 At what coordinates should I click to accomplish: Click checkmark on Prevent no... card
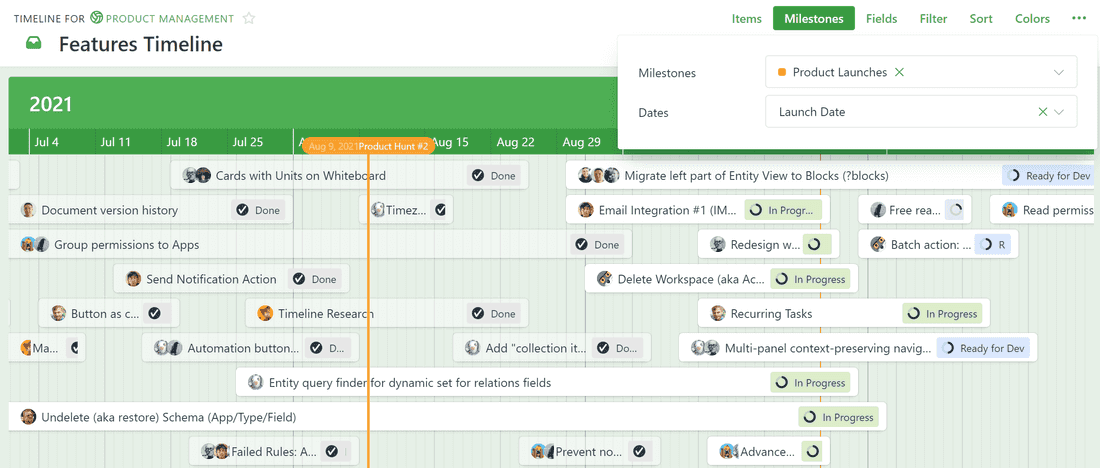click(639, 452)
